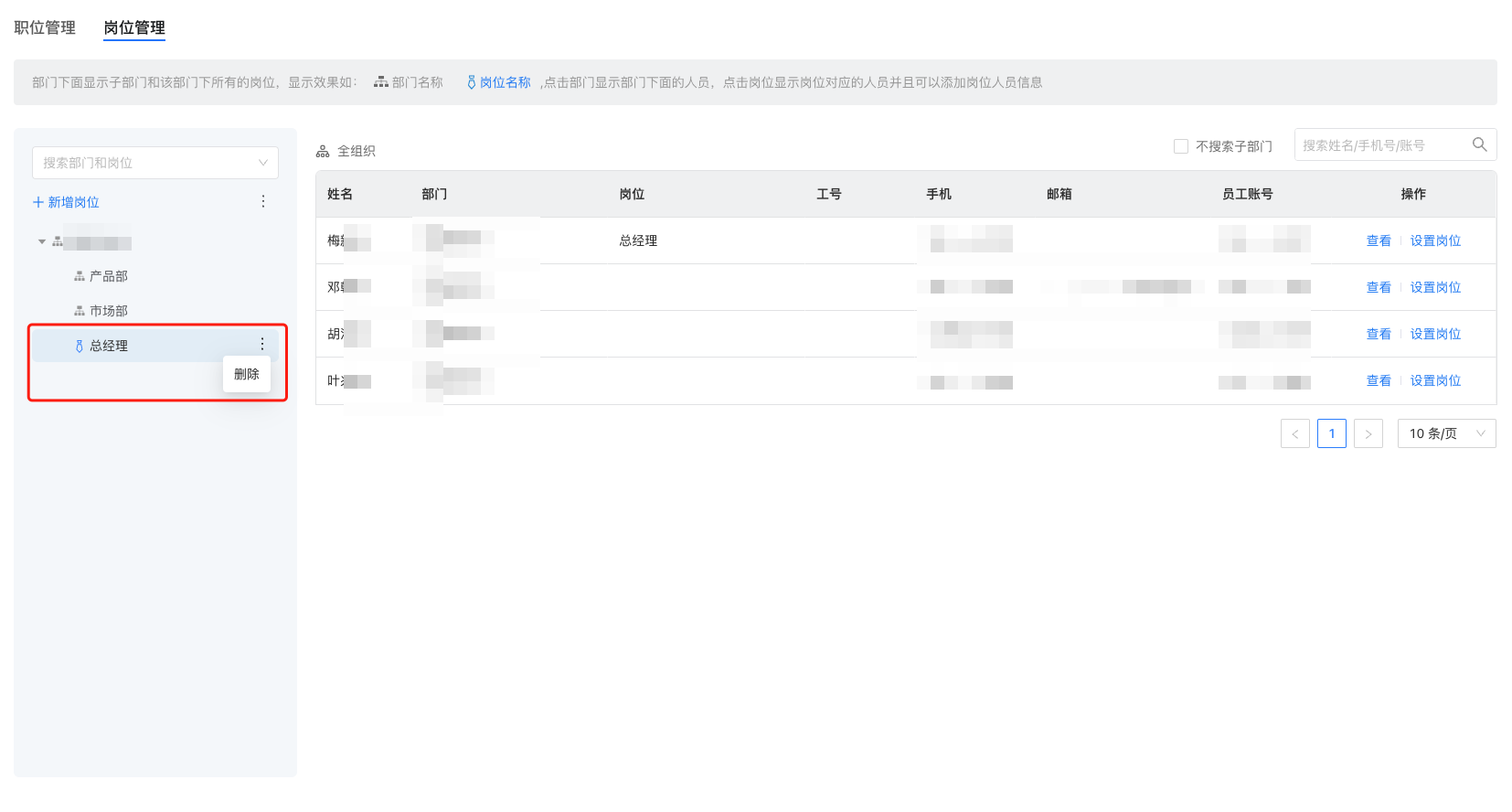
Task: Click the 总经理 position icon
Action: (80, 346)
